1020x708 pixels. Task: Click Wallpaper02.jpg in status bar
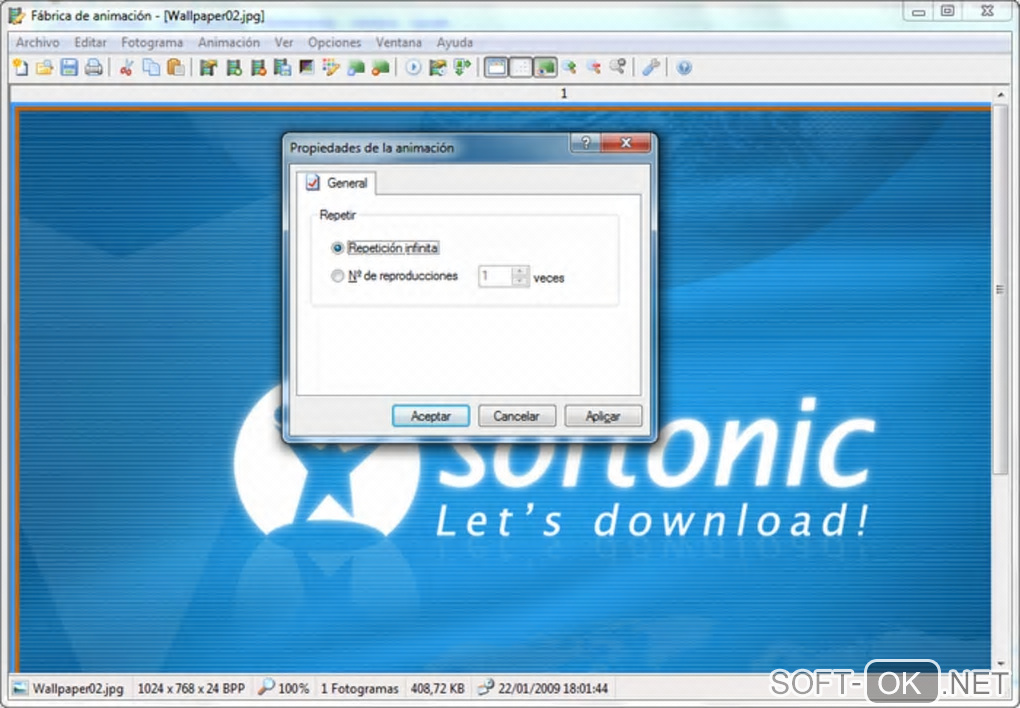click(x=78, y=688)
